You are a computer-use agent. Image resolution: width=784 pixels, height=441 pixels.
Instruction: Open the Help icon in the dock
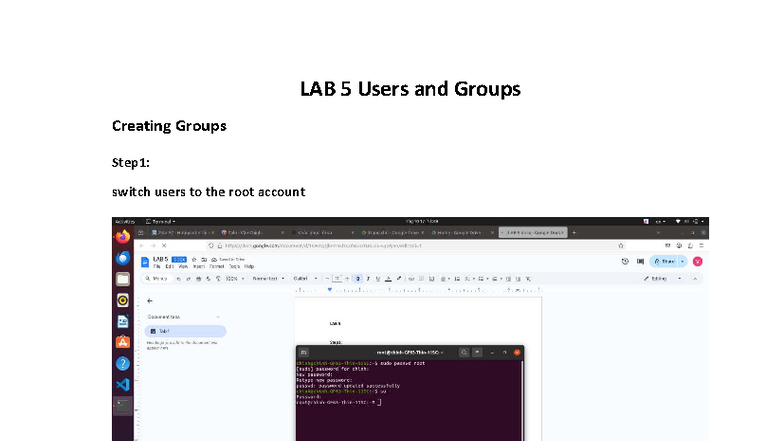[x=122, y=364]
